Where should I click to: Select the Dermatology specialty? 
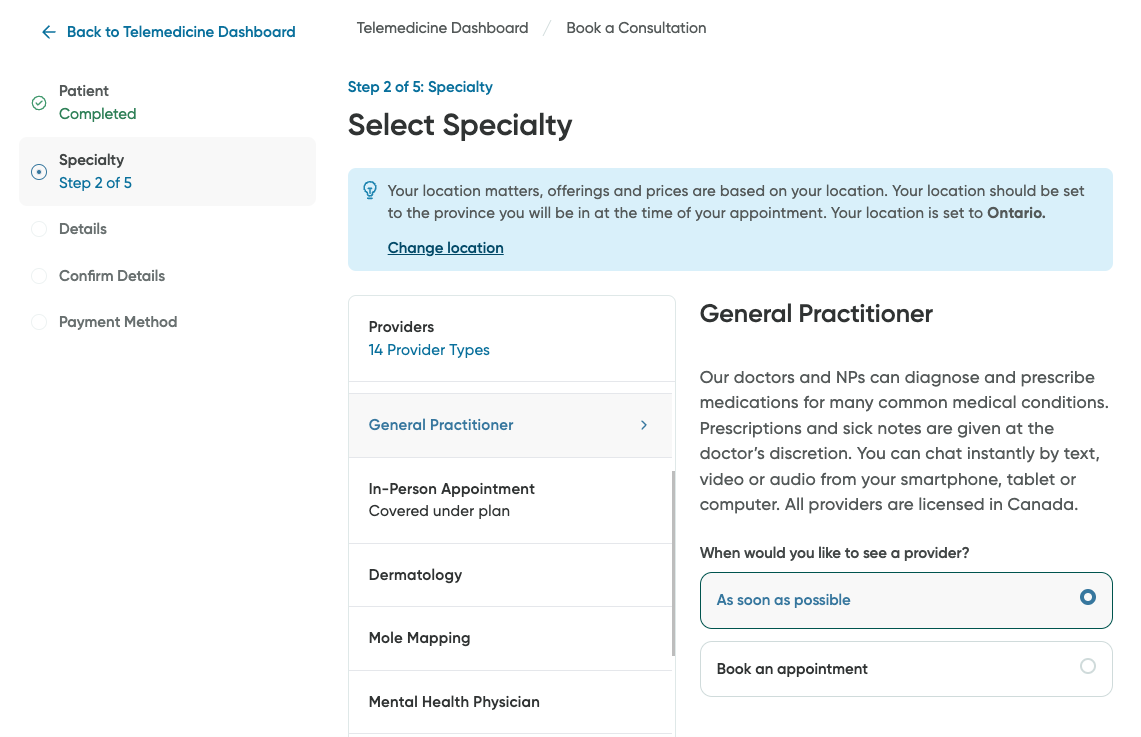(x=415, y=575)
